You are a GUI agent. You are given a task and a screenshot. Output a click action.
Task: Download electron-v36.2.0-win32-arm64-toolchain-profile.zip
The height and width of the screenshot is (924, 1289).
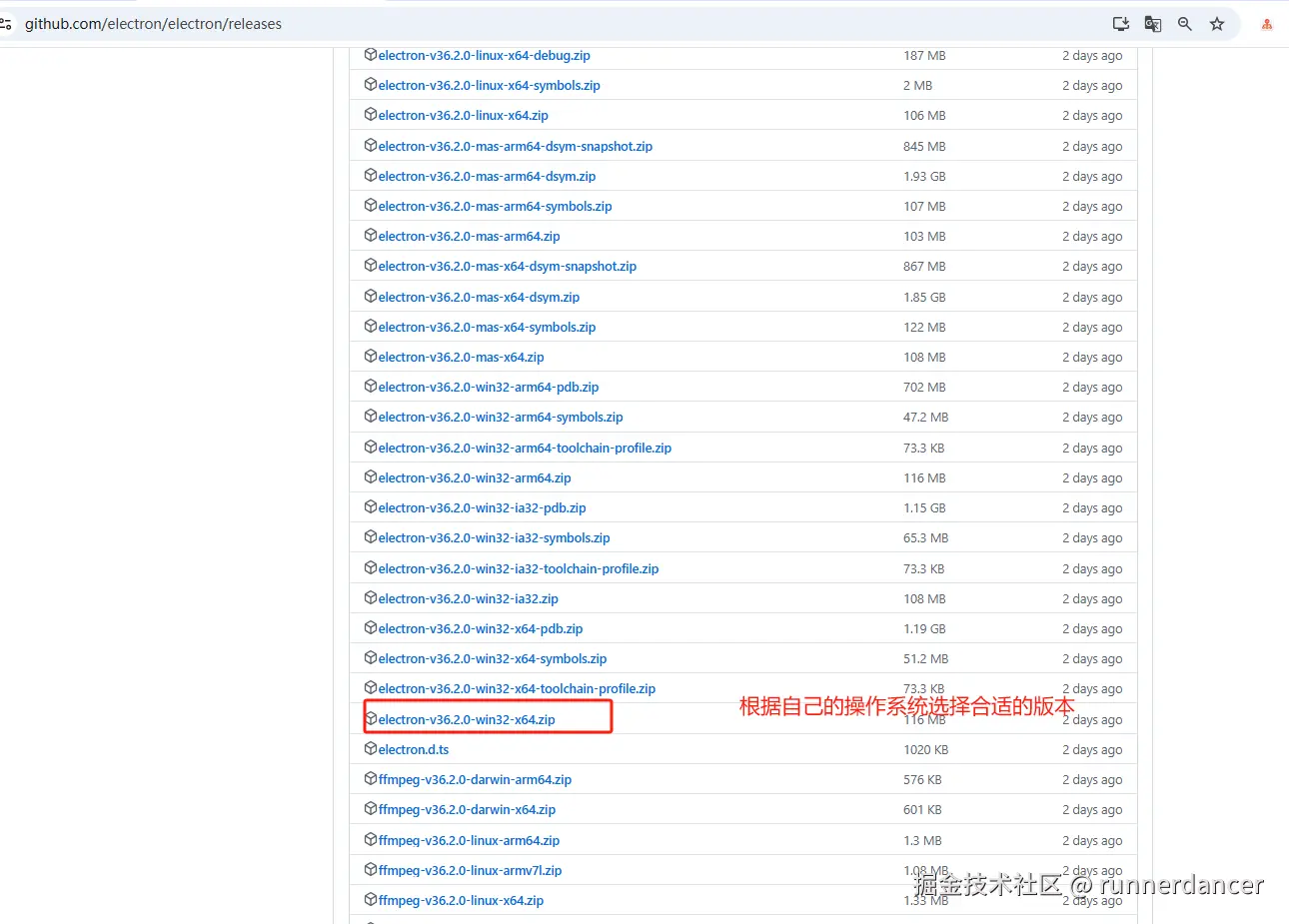coord(525,448)
